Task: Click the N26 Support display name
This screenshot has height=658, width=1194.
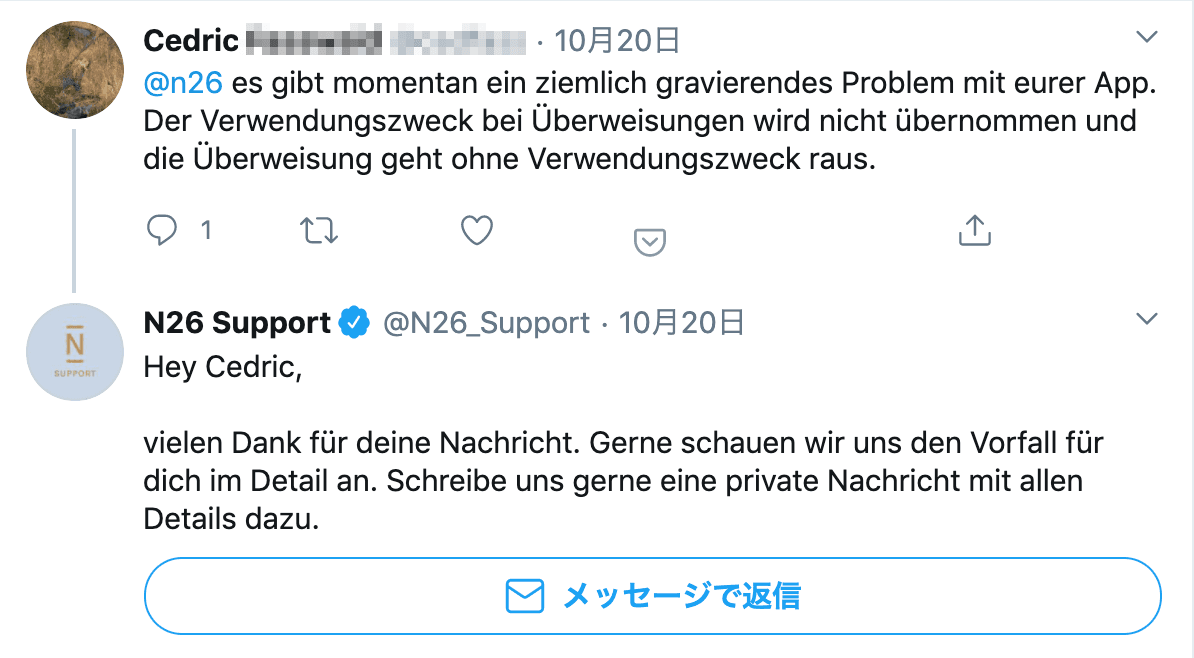Action: tap(237, 323)
